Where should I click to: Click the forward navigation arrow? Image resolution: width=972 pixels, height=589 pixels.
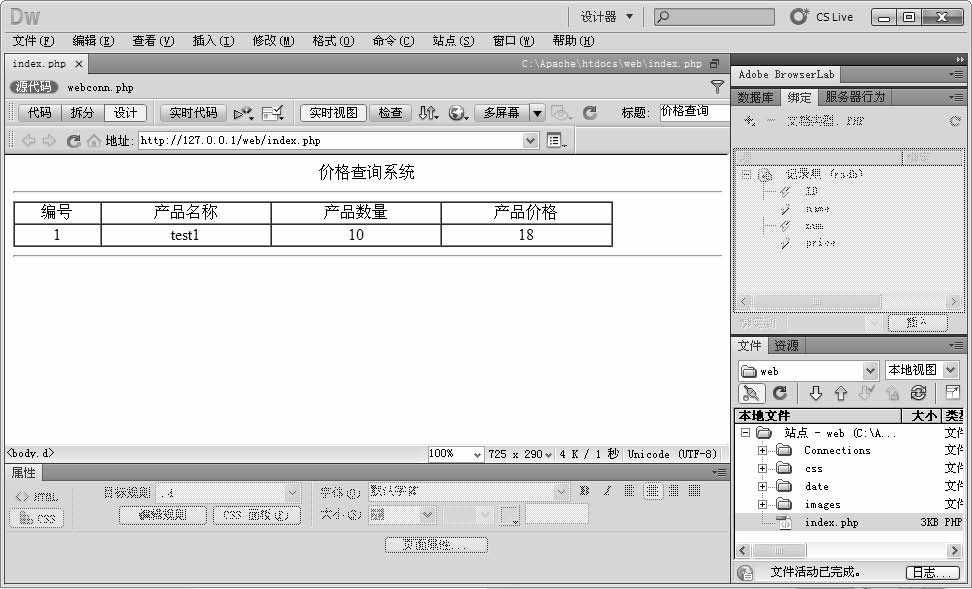[49, 141]
